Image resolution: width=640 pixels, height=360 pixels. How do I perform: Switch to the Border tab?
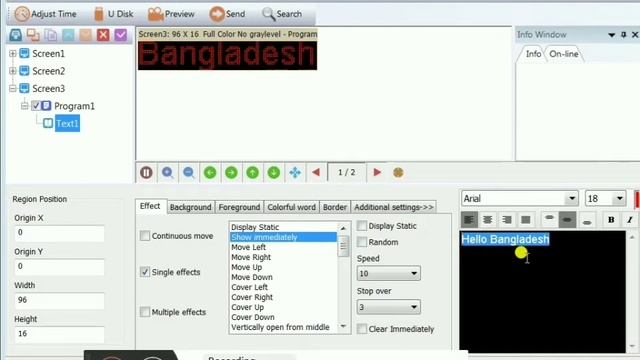click(x=335, y=207)
